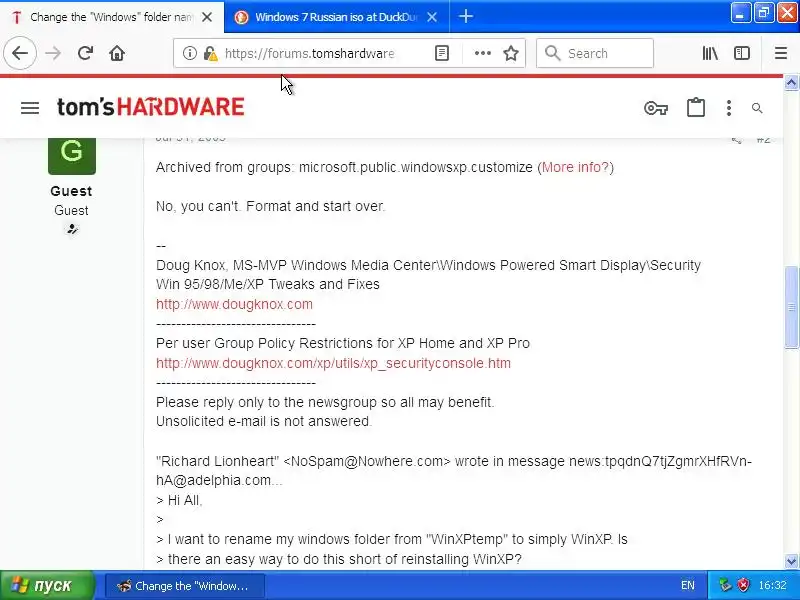
Task: Open the пуск Start menu
Action: coord(47,585)
